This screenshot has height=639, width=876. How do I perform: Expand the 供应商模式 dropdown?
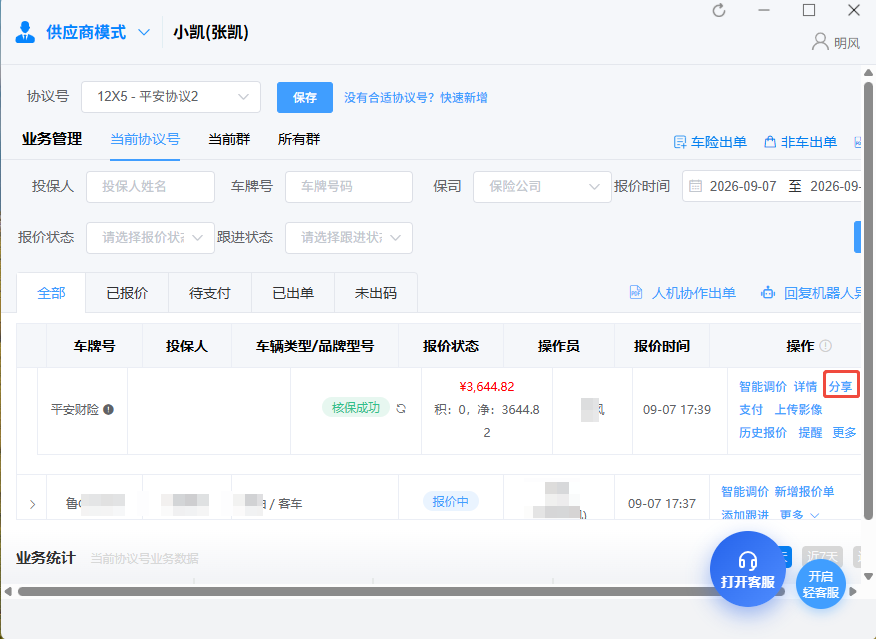click(x=144, y=32)
